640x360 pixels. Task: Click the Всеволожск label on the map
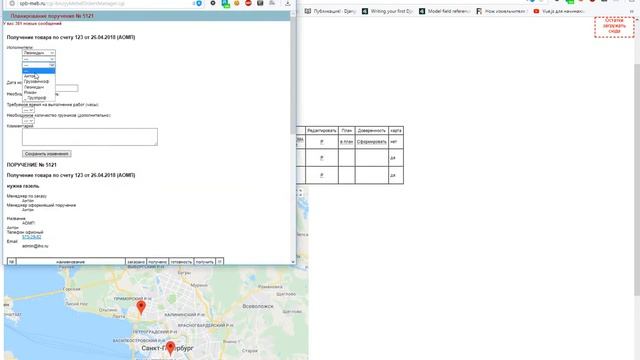(x=258, y=306)
